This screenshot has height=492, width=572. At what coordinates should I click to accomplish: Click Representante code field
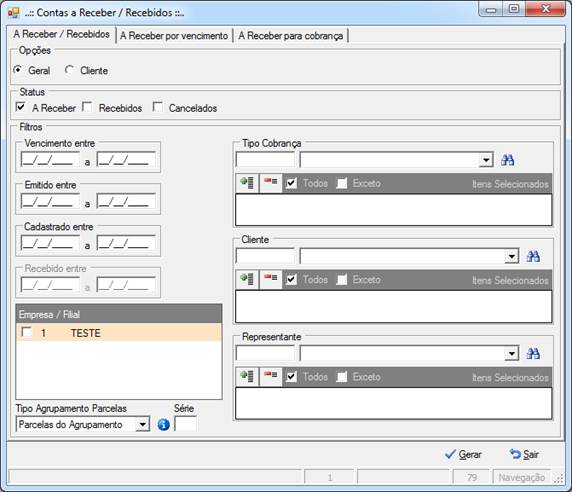point(265,353)
